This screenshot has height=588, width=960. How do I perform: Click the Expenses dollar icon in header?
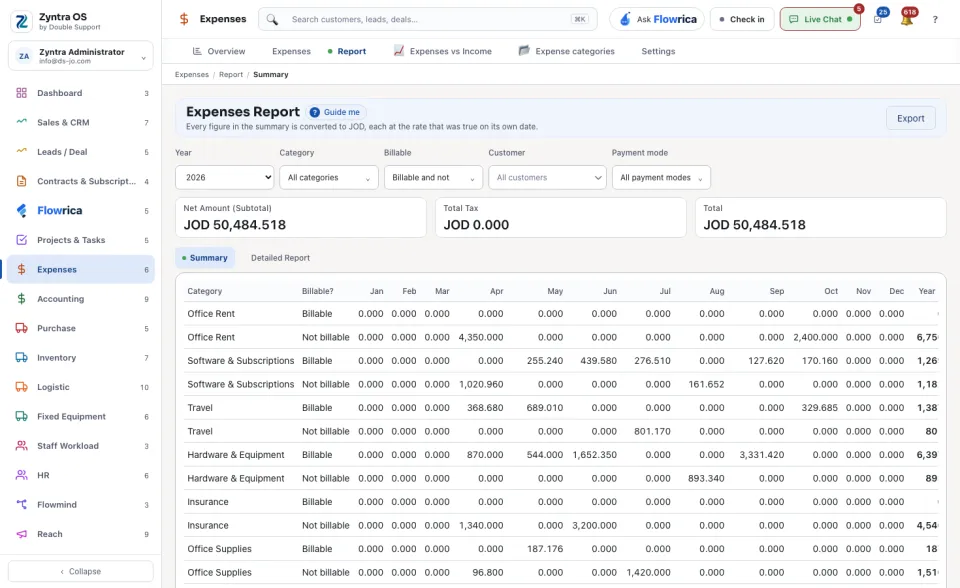184,19
